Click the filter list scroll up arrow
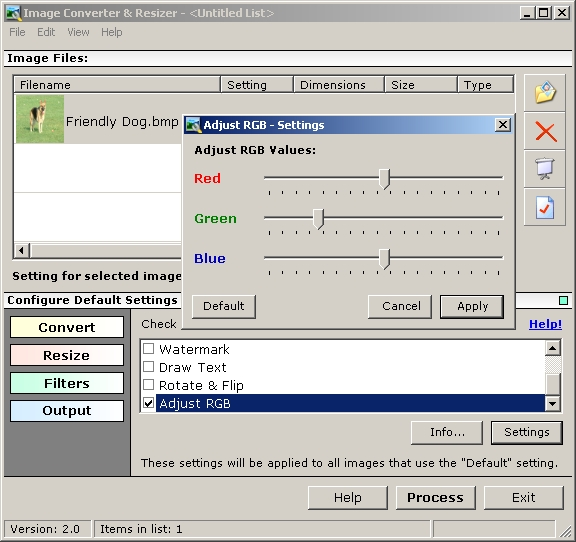Screen dimensions: 576x542 552,348
